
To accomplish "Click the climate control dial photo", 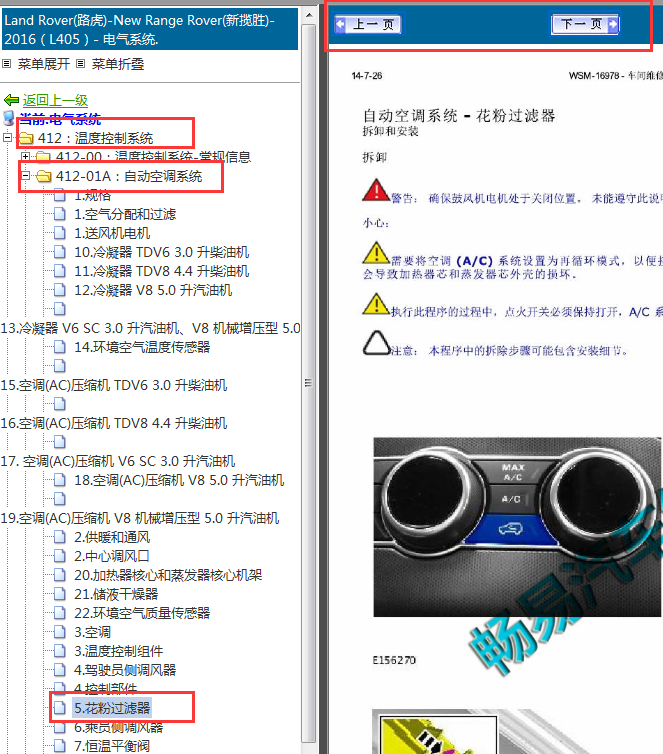I will pyautogui.click(x=517, y=527).
